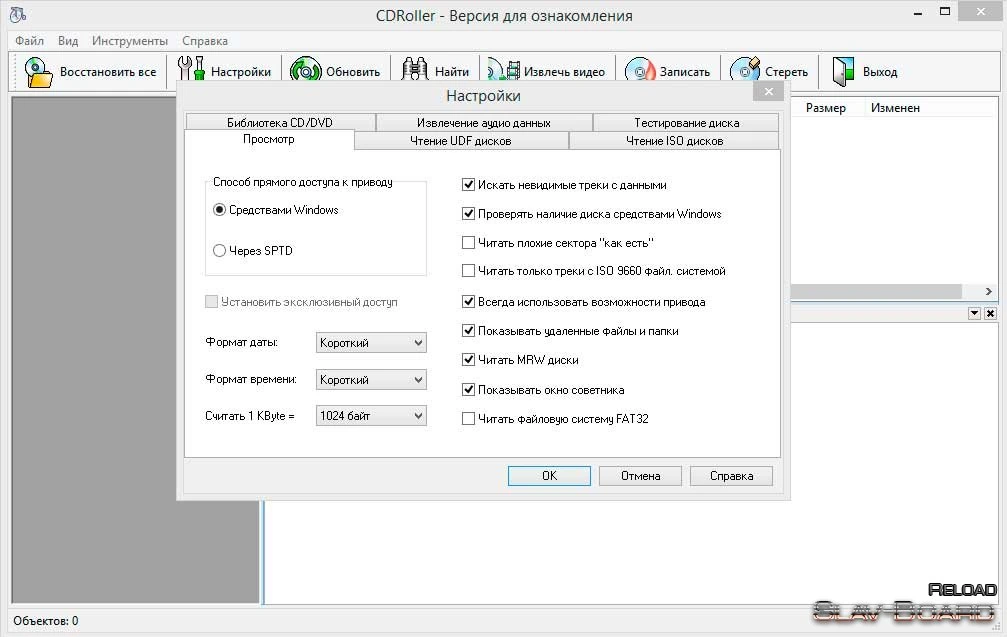Switch to Тестирование диска tab
Viewport: 1007px width, 637px height.
[686, 122]
